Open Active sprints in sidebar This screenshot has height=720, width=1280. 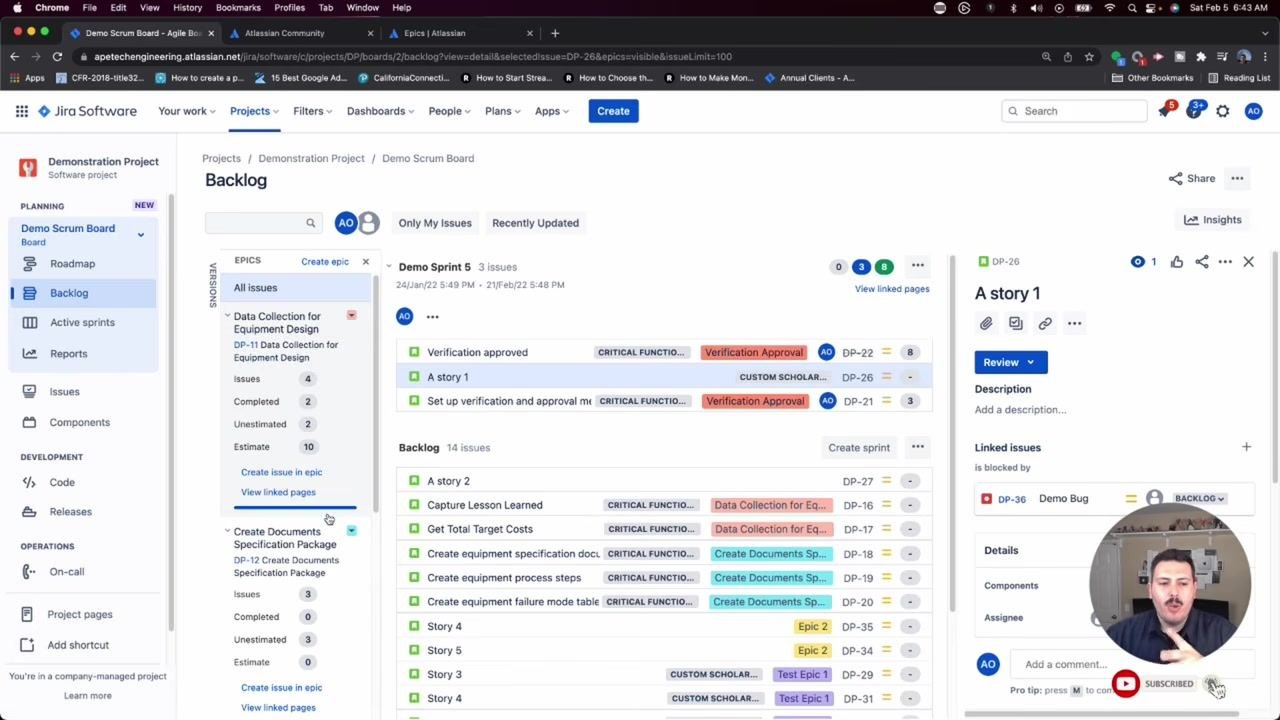[82, 322]
